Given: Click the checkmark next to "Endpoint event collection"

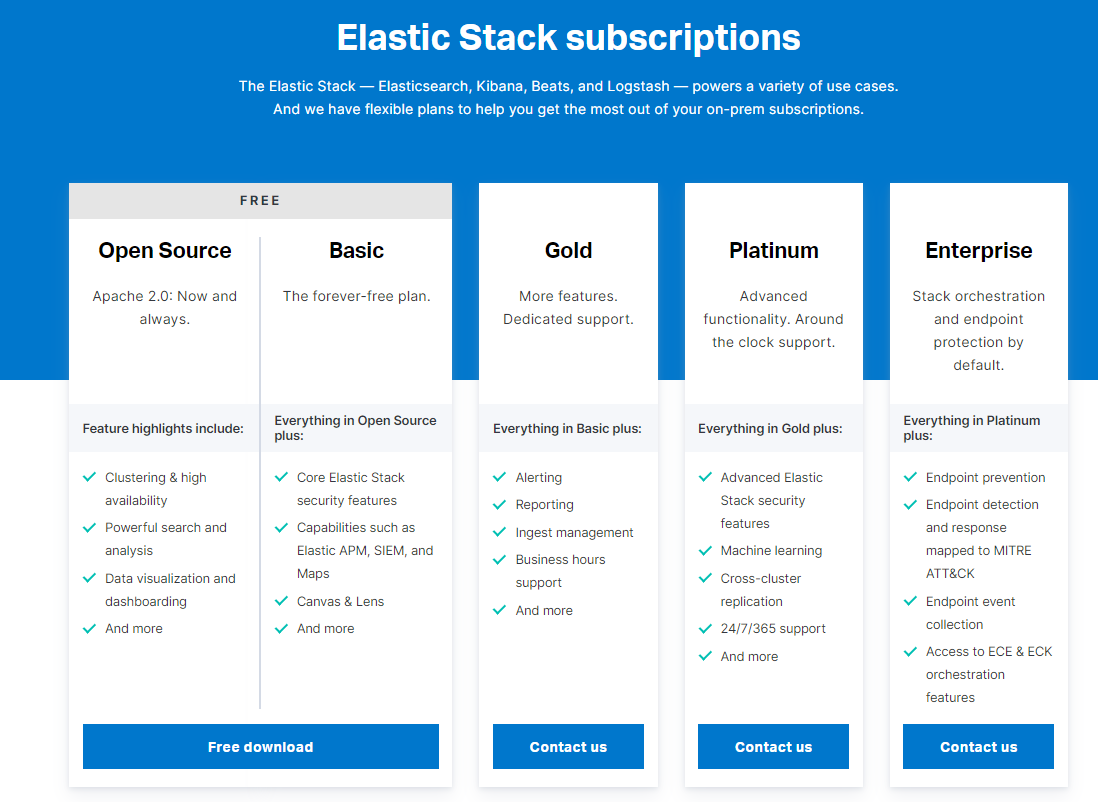Looking at the screenshot, I should tap(909, 601).
